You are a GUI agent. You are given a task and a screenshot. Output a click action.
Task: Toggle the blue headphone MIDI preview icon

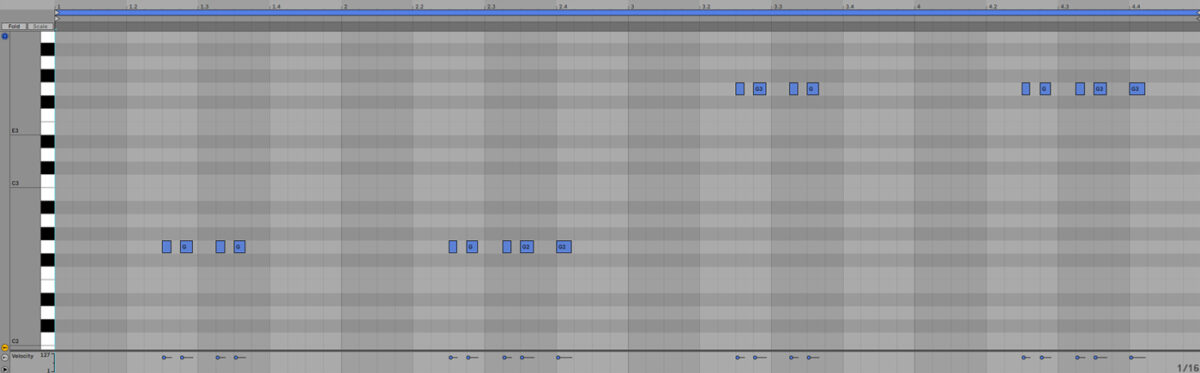(5, 36)
